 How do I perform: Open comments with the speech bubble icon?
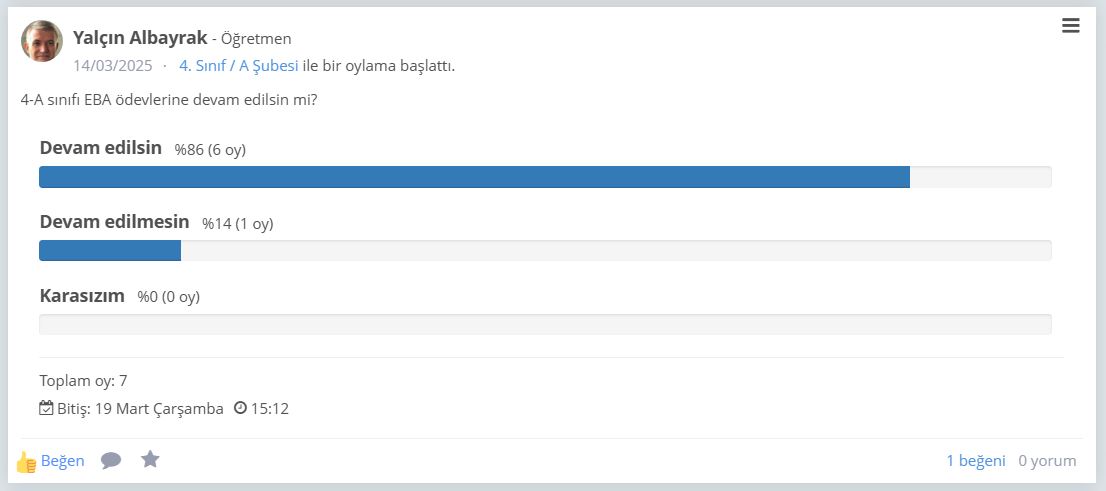click(111, 461)
